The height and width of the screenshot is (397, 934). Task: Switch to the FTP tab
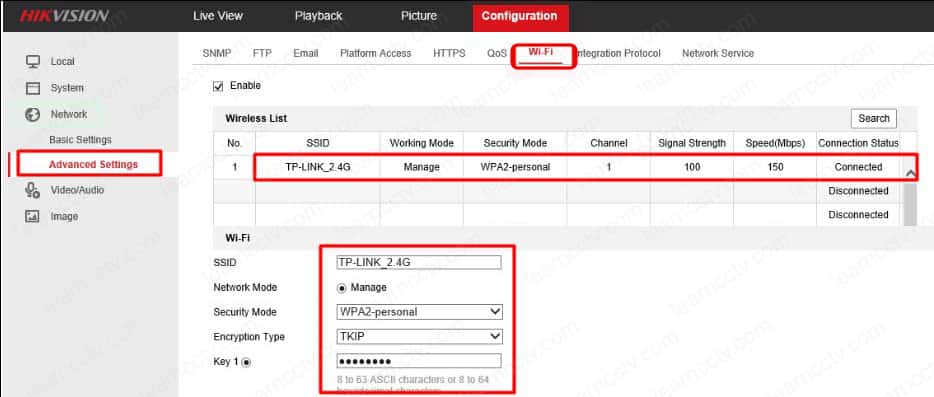click(262, 54)
